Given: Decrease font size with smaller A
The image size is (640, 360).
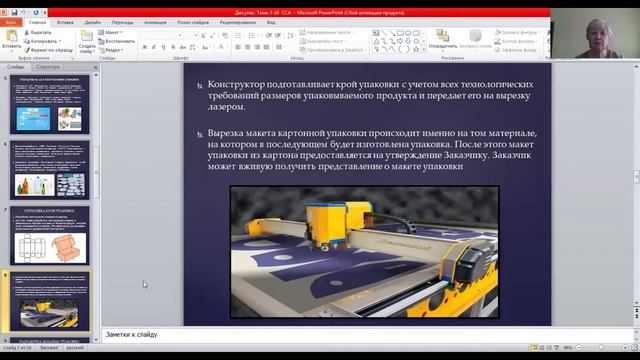Looking at the screenshot, I should tap(212, 36).
